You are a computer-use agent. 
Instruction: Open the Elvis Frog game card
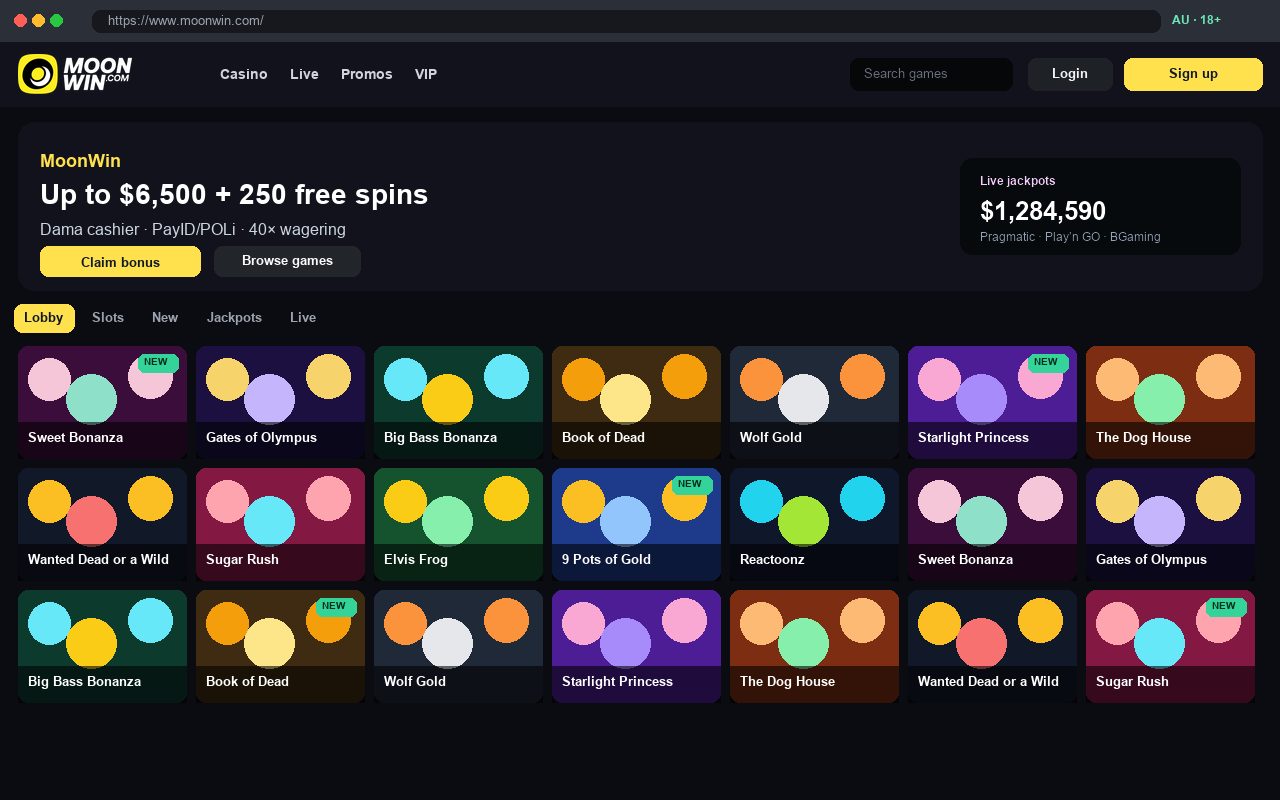[458, 525]
